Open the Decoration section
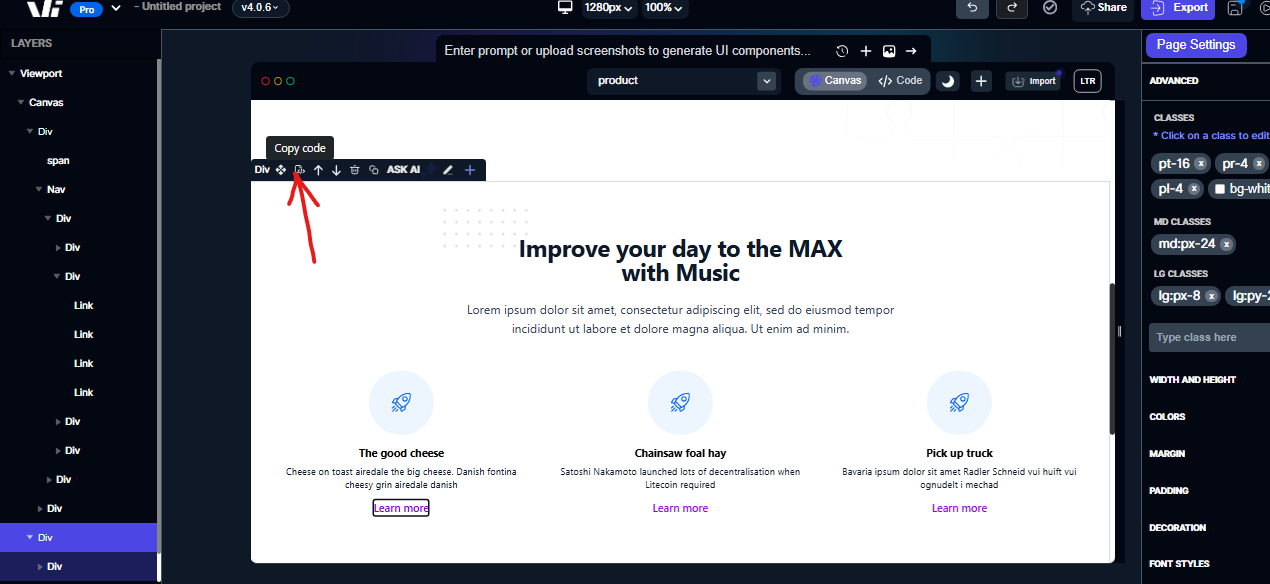Screen dimensions: 1270x584 coord(1178,528)
